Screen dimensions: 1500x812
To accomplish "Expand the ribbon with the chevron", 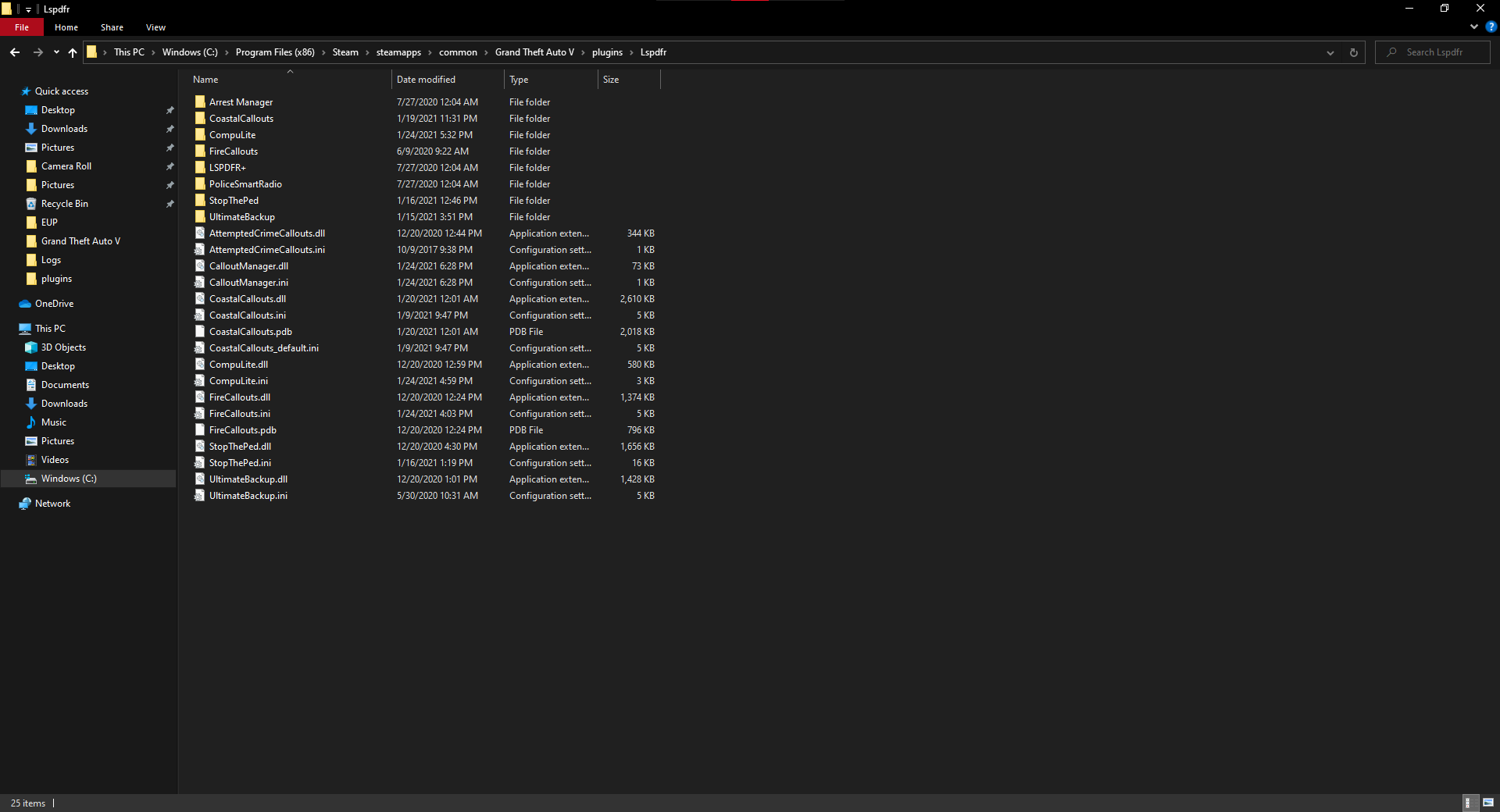I will click(x=1474, y=27).
